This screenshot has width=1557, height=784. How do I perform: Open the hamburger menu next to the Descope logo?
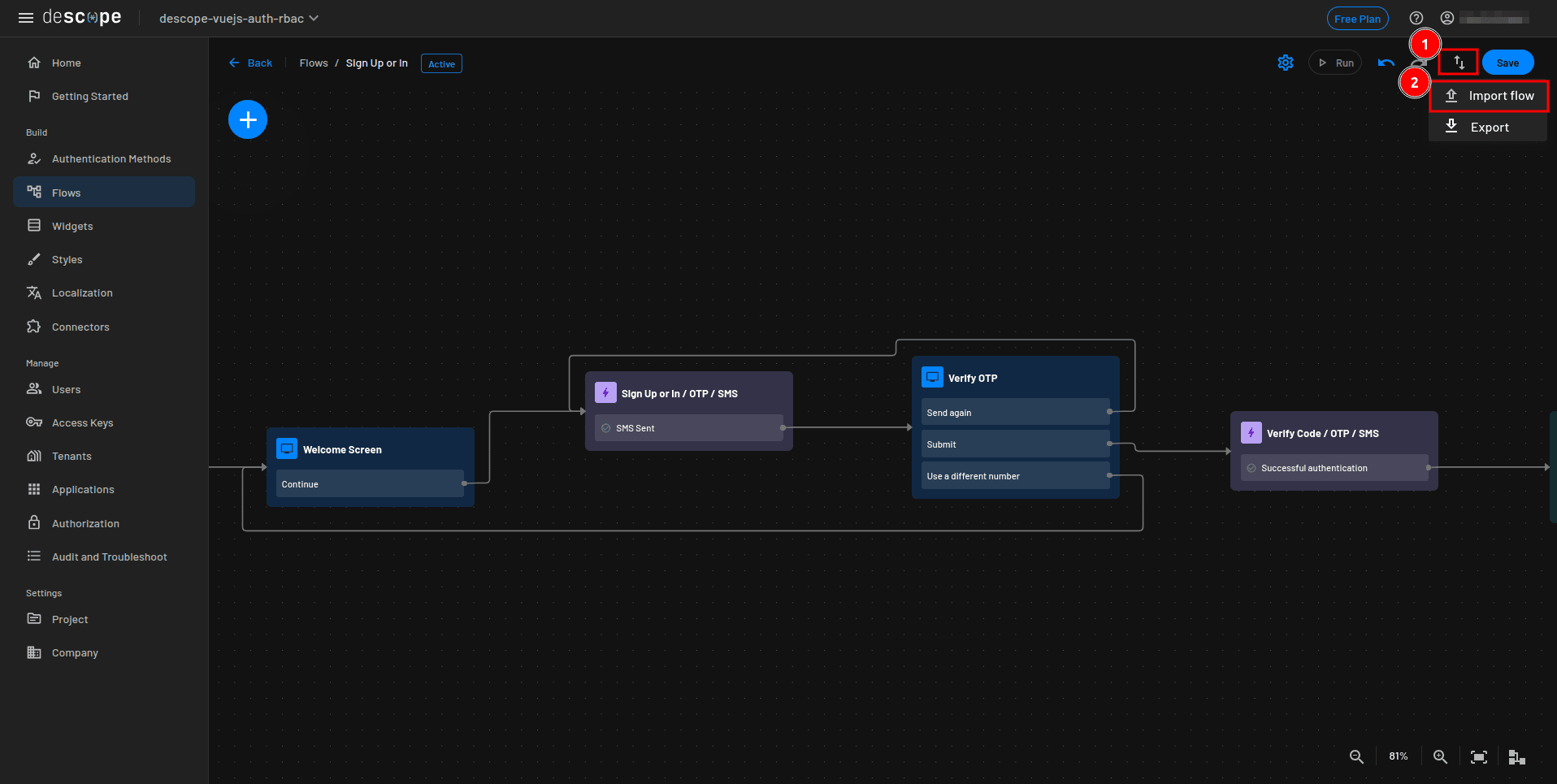click(x=25, y=18)
